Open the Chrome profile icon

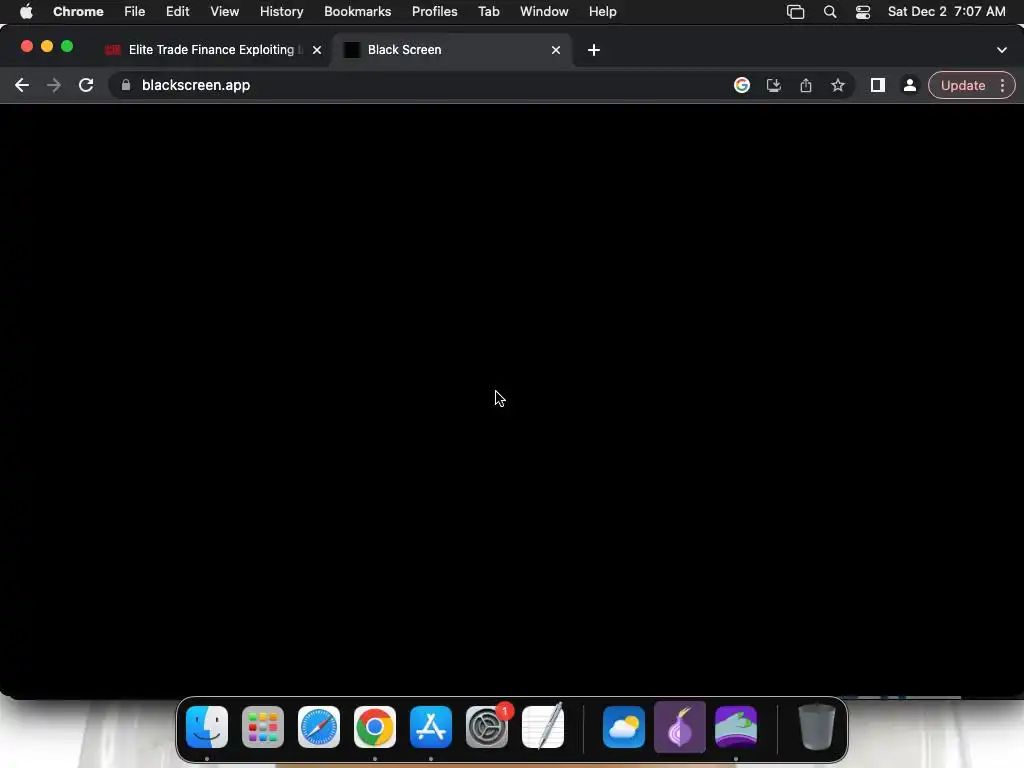[910, 86]
